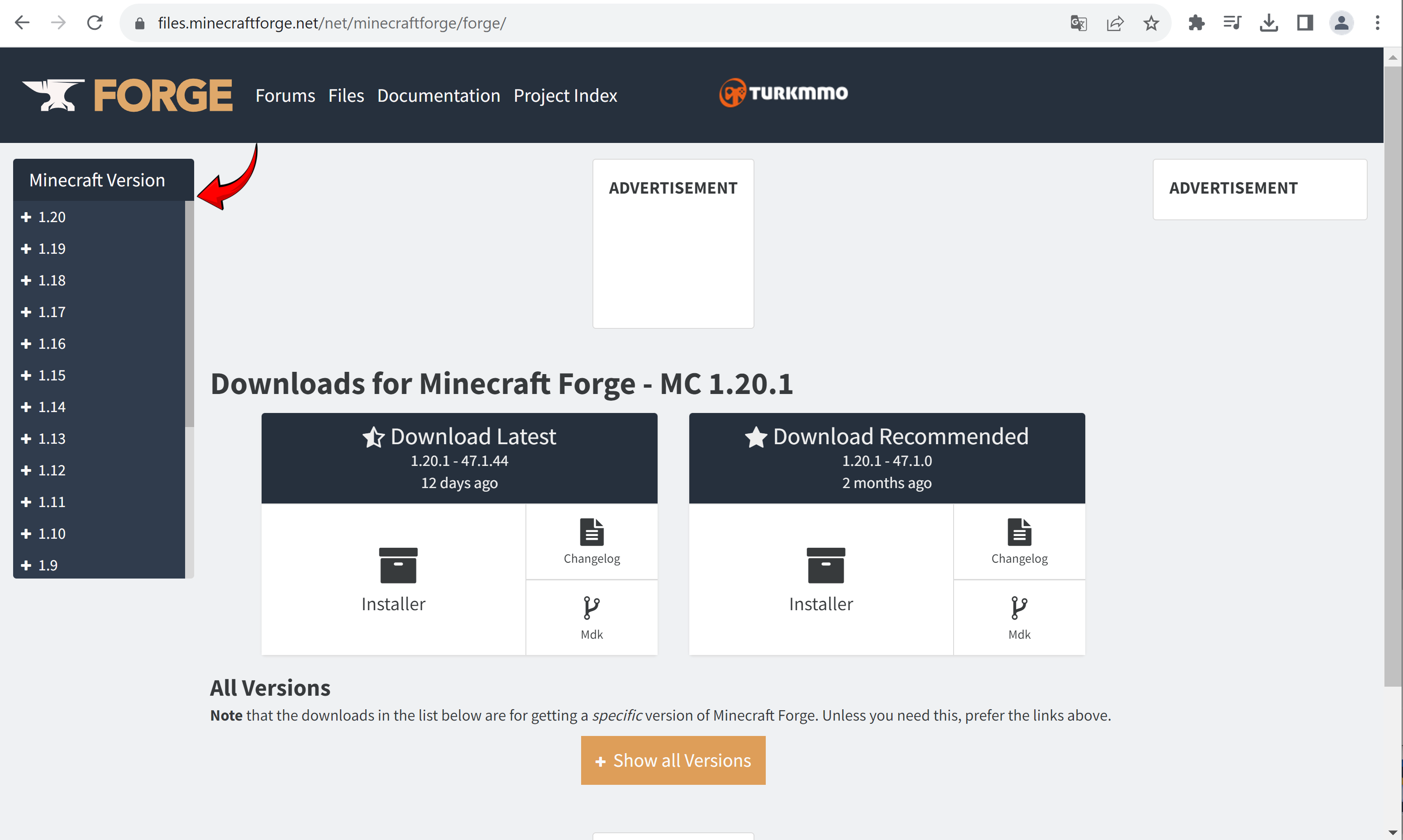Click the Forge anvil logo
This screenshot has height=840, width=1403.
coord(127,95)
